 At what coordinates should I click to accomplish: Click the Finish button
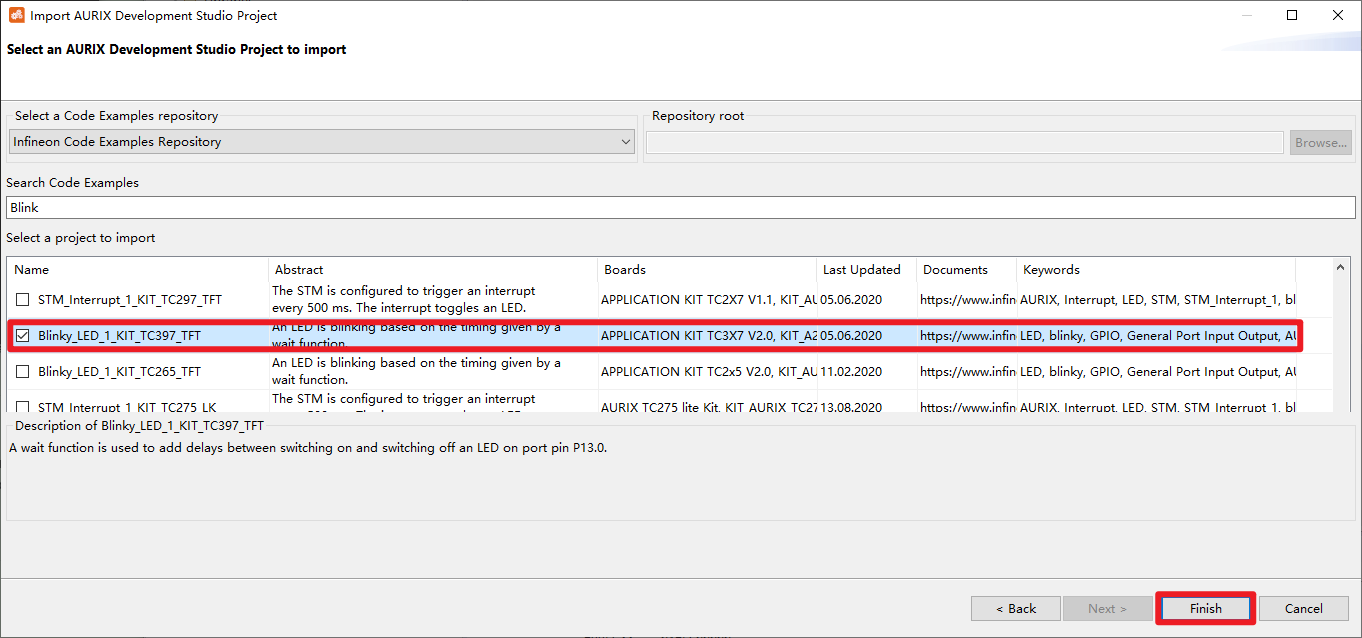(1206, 608)
